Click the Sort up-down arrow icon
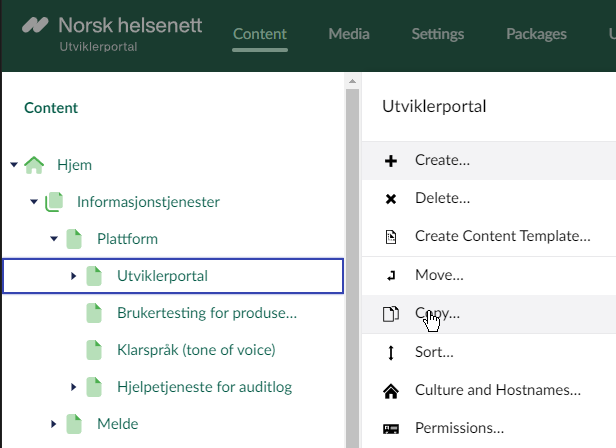 [x=391, y=353]
